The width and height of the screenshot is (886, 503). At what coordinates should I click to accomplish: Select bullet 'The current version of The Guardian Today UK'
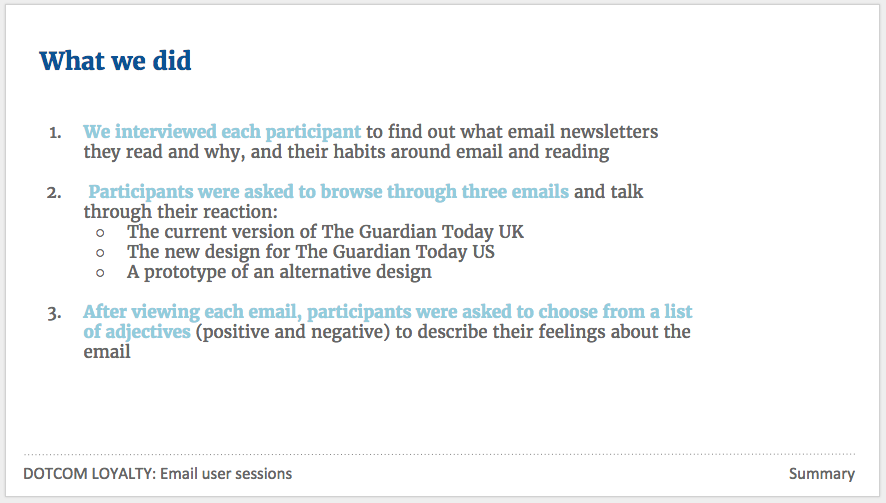tap(325, 232)
